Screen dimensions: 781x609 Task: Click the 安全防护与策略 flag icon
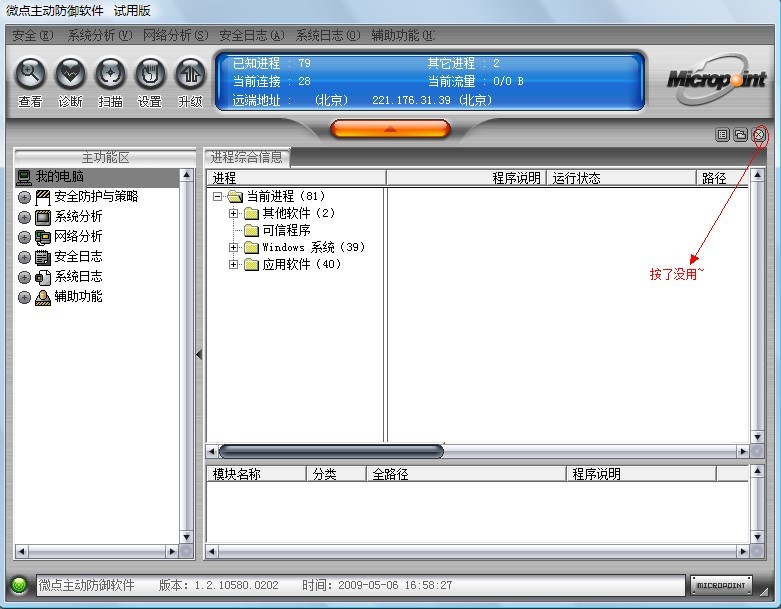pos(43,197)
